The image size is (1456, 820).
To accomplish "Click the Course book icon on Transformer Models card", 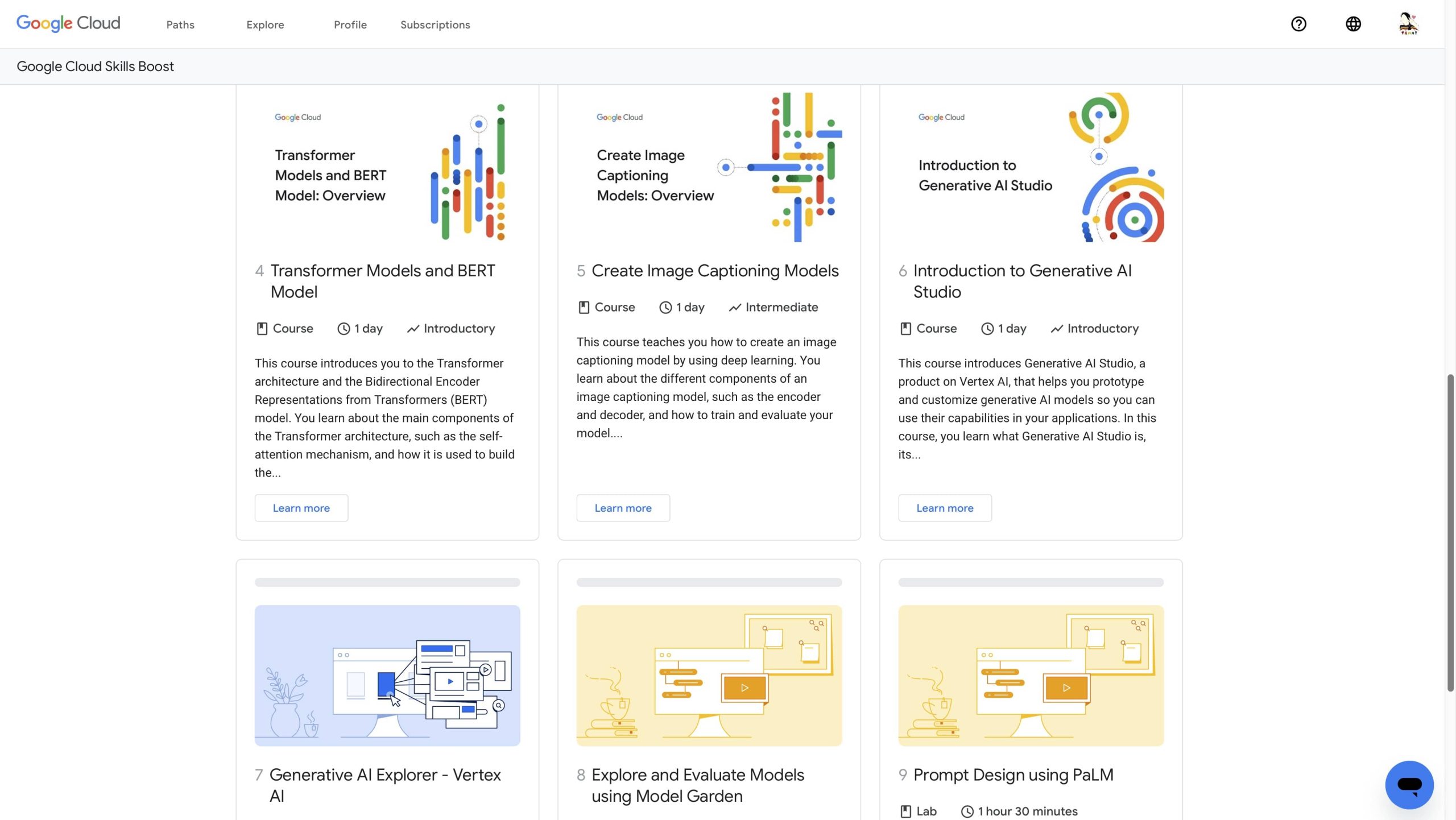I will (x=262, y=329).
